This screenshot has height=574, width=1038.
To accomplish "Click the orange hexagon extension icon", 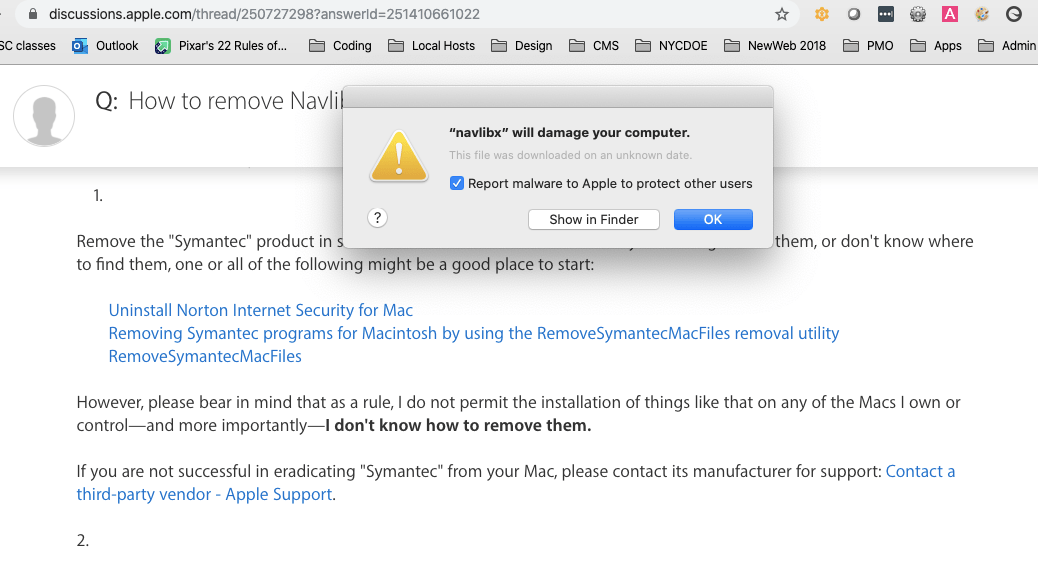I will [x=822, y=14].
